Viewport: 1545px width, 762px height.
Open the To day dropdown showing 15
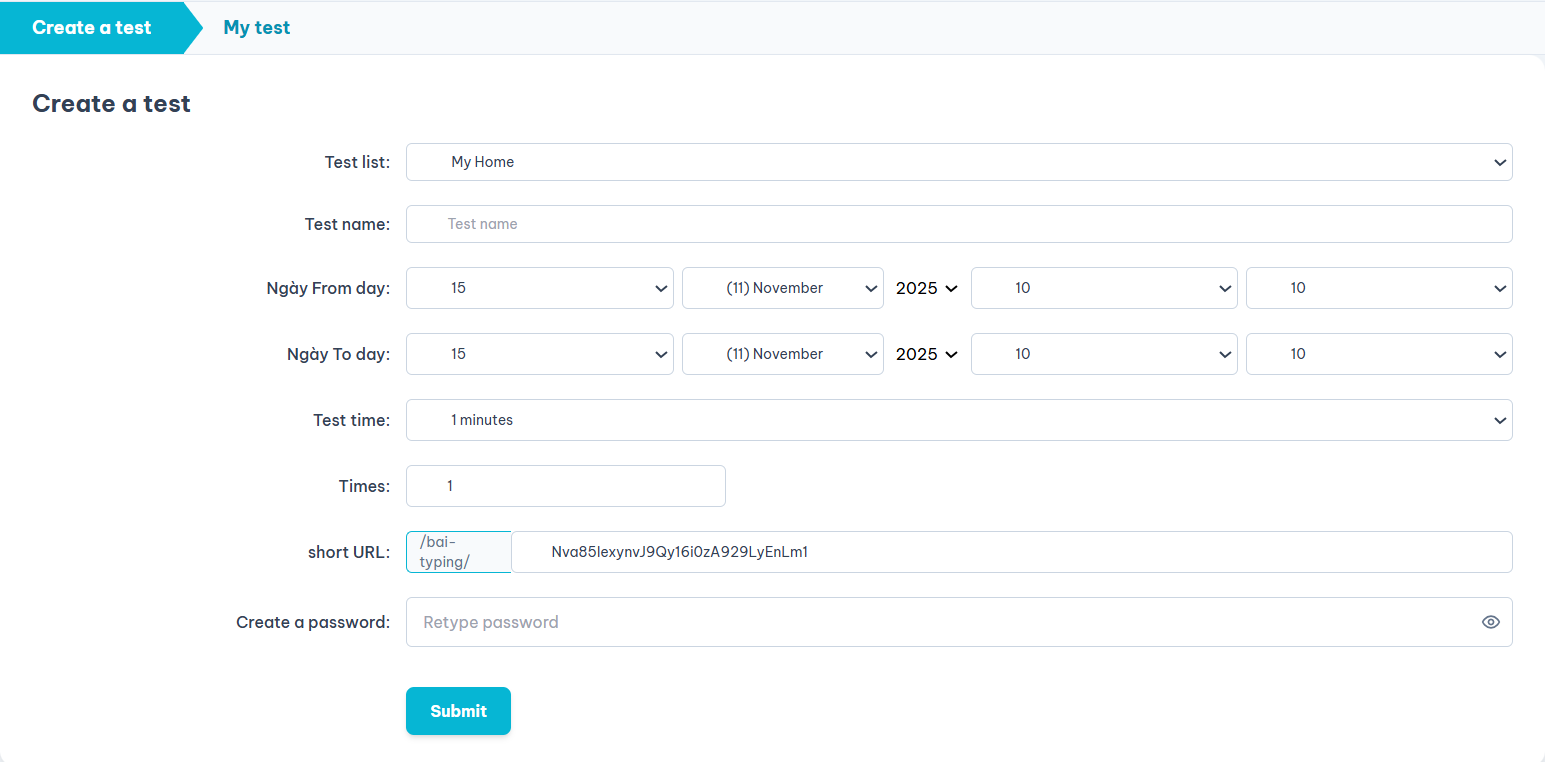539,353
